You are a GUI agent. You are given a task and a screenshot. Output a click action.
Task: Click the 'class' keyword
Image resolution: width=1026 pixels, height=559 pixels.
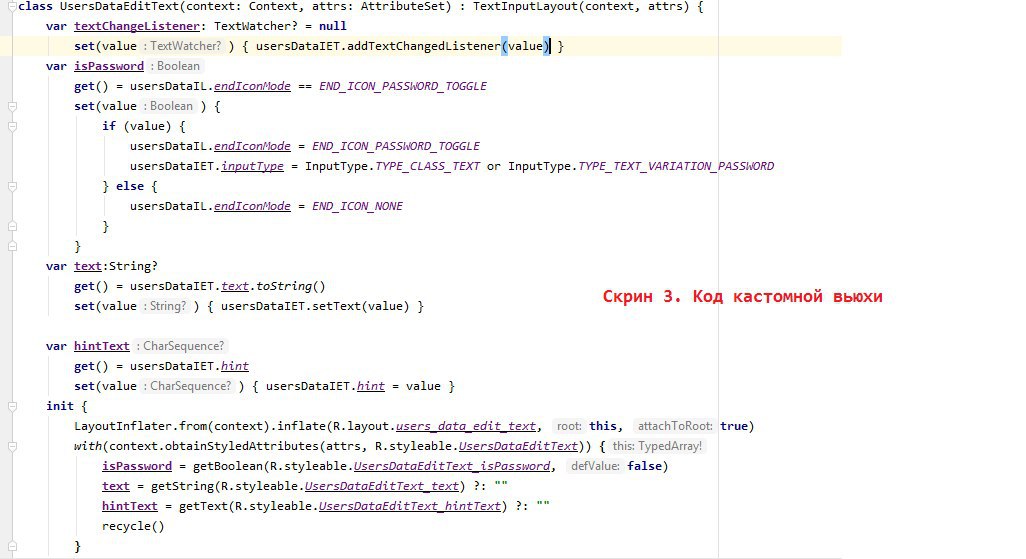[x=35, y=7]
